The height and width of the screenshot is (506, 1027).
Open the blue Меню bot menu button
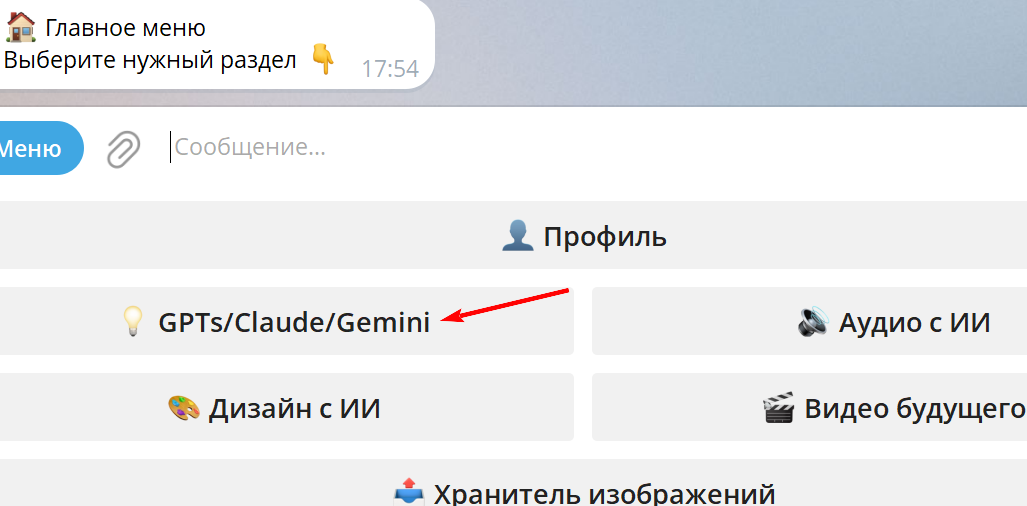[x=38, y=148]
